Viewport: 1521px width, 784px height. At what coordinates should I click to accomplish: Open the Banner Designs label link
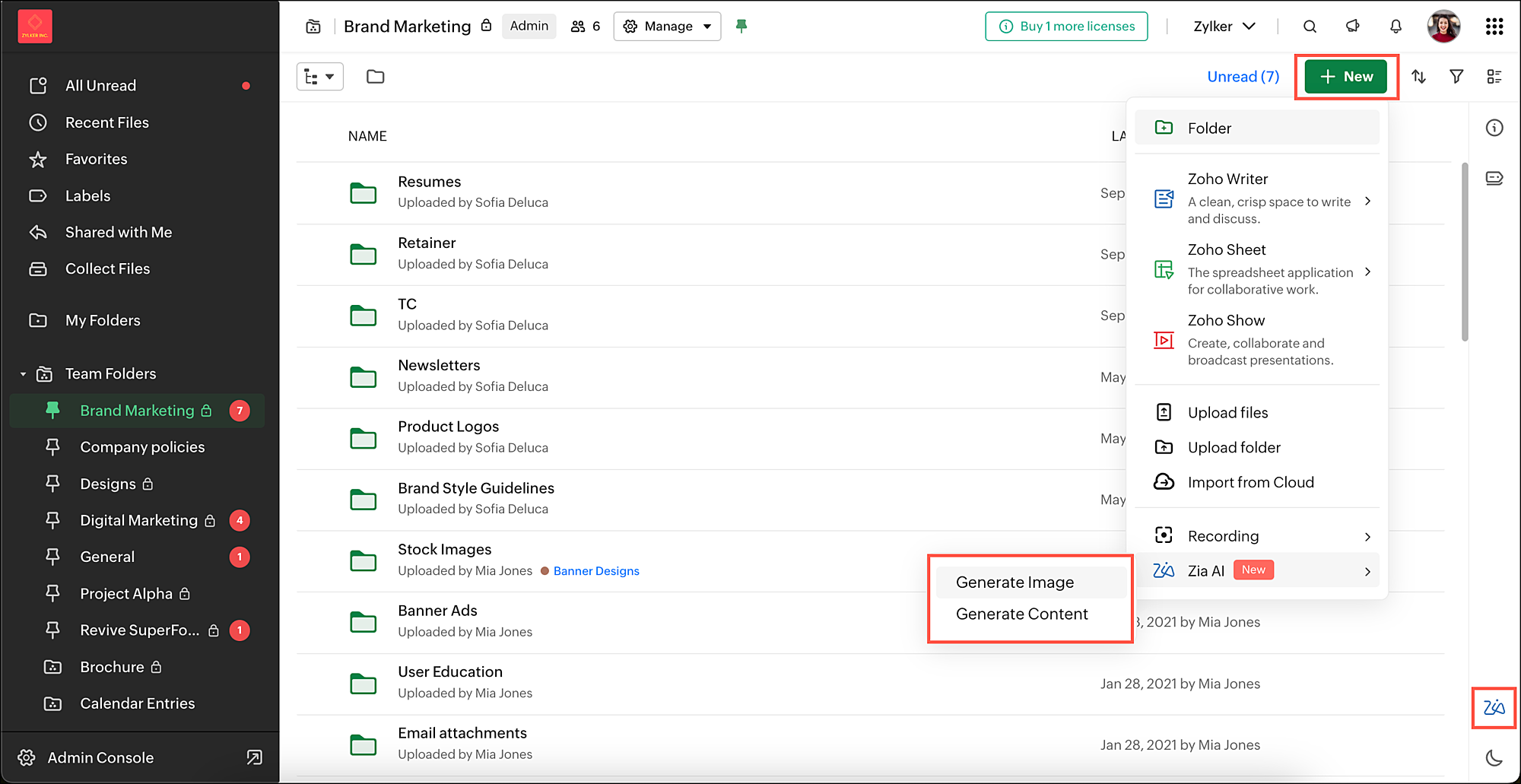[595, 571]
